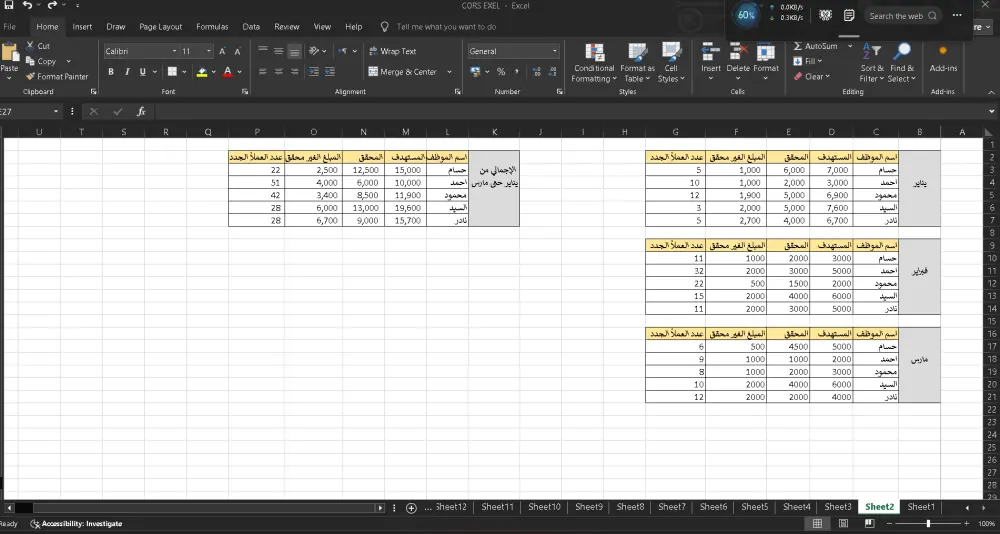Apply the yellow fill color bucket
Viewport: 1000px width, 534px height.
pyautogui.click(x=202, y=72)
